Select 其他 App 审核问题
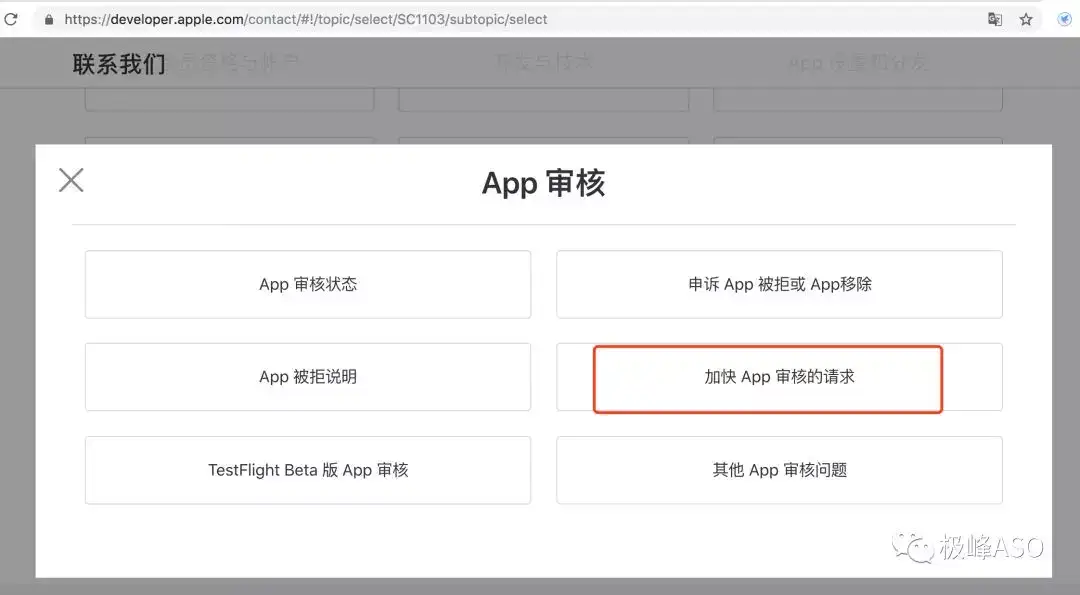This screenshot has height=595, width=1080. 779,470
